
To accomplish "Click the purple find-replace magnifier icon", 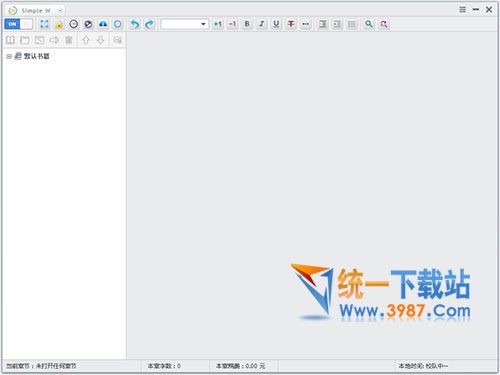I will 384,24.
